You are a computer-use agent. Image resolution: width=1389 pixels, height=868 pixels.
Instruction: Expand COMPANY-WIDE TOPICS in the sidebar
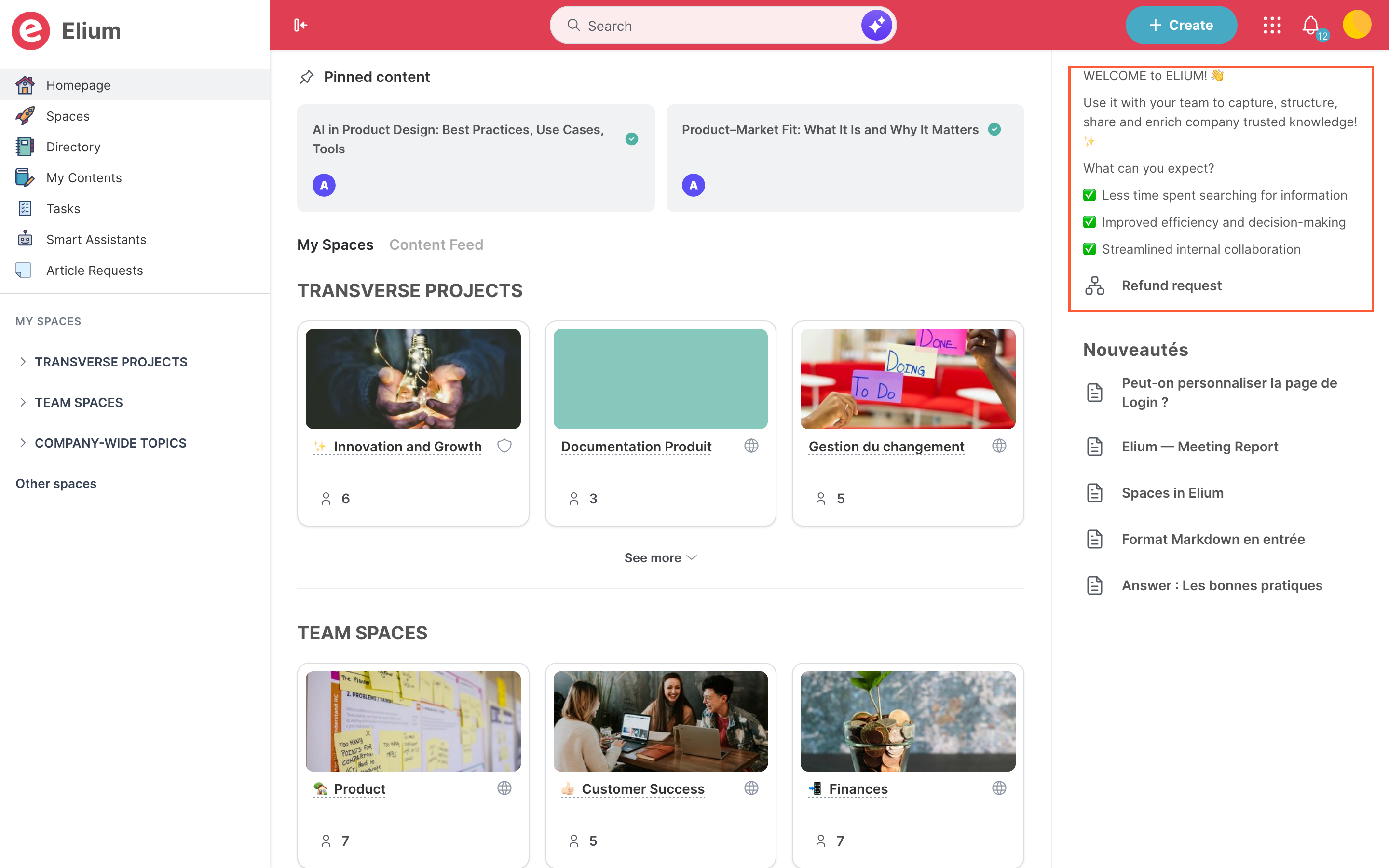pyautogui.click(x=23, y=443)
